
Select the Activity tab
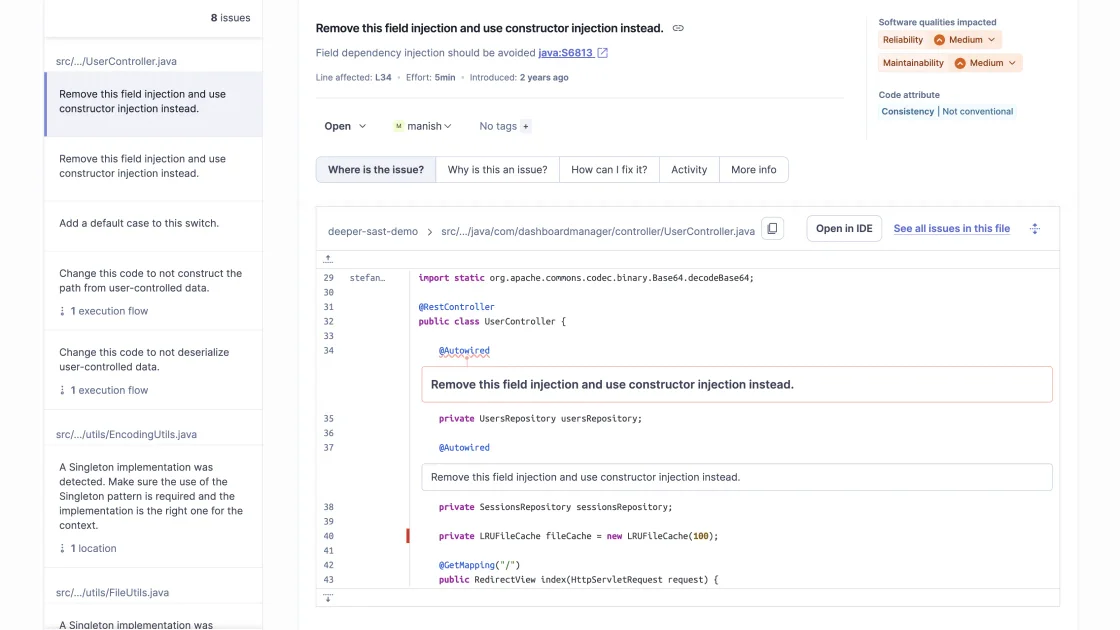pos(689,170)
